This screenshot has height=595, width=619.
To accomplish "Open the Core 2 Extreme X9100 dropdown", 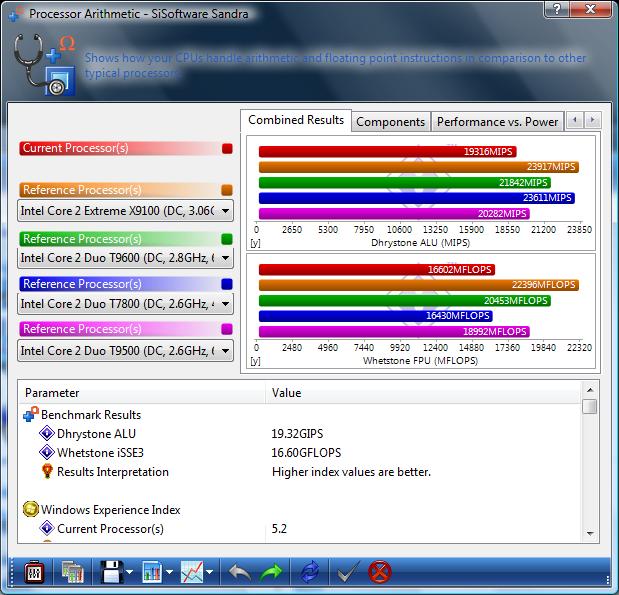I will coord(125,211).
